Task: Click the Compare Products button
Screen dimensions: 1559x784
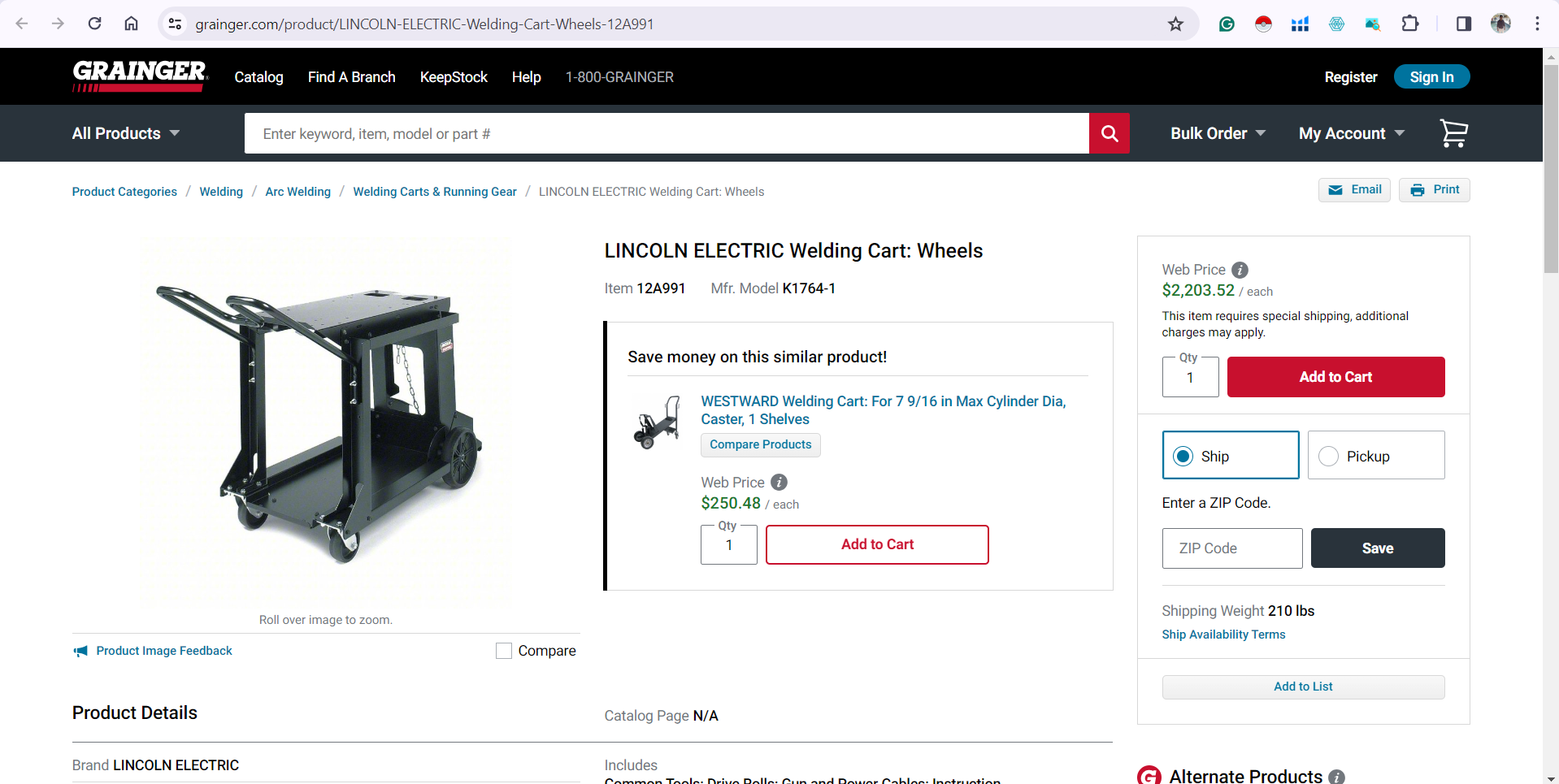Action: (x=760, y=444)
